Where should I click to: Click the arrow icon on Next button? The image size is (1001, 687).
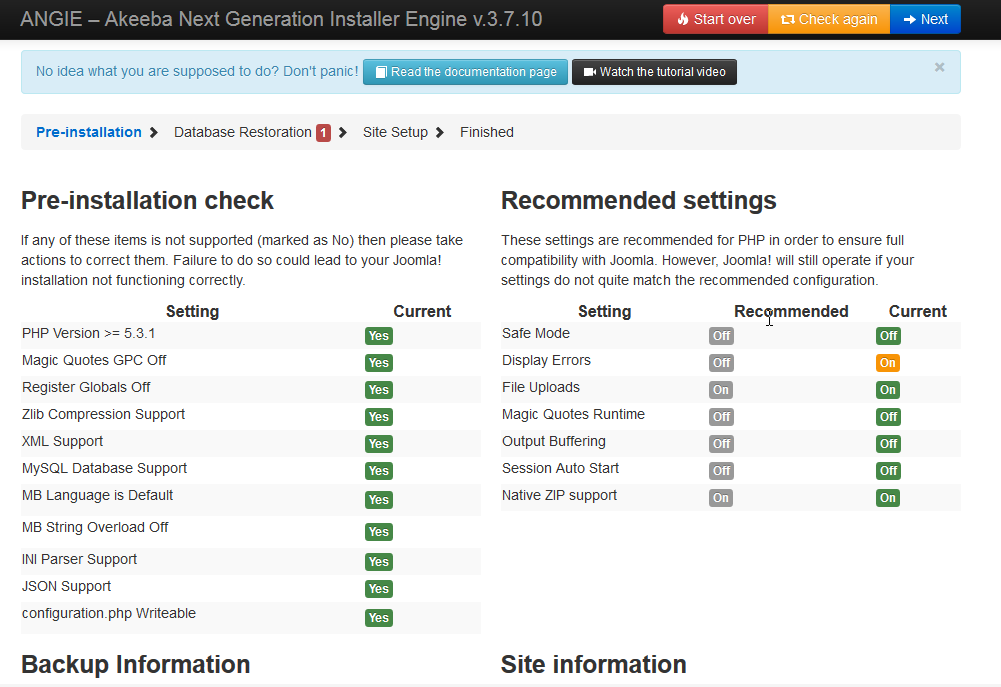coord(909,19)
